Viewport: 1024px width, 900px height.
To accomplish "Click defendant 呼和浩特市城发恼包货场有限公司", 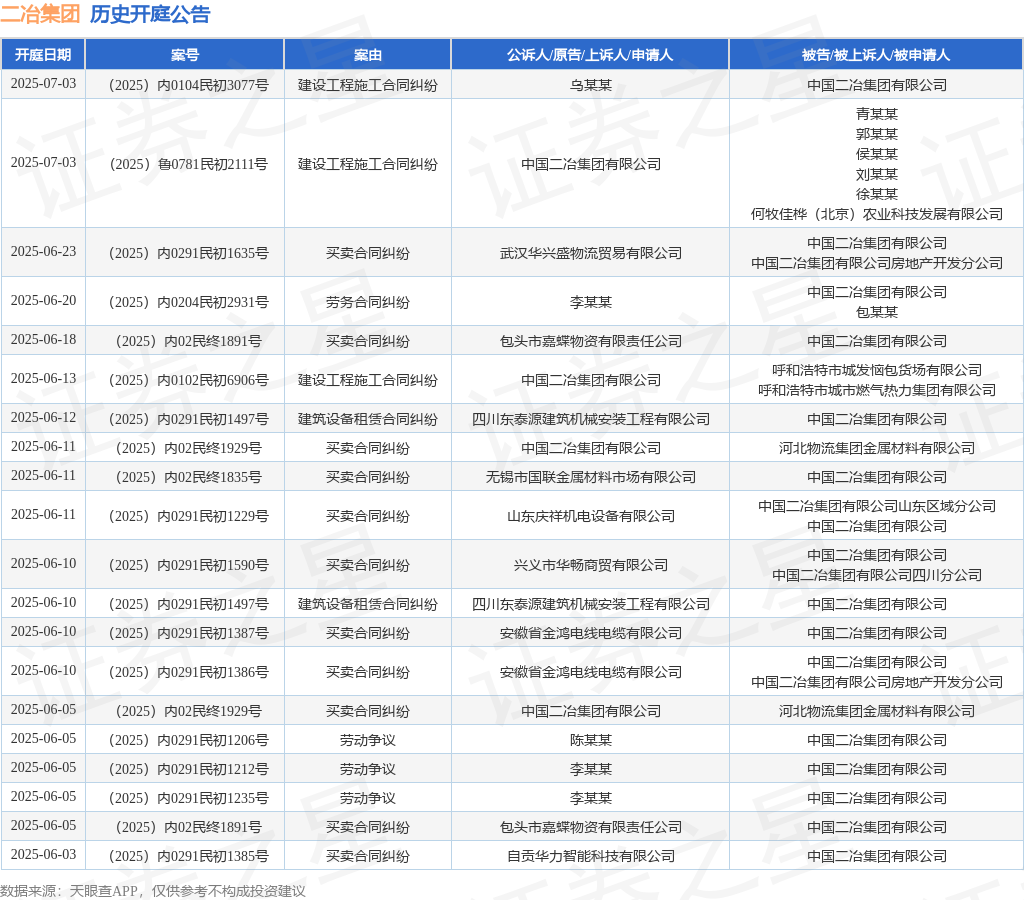I will pyautogui.click(x=876, y=370).
